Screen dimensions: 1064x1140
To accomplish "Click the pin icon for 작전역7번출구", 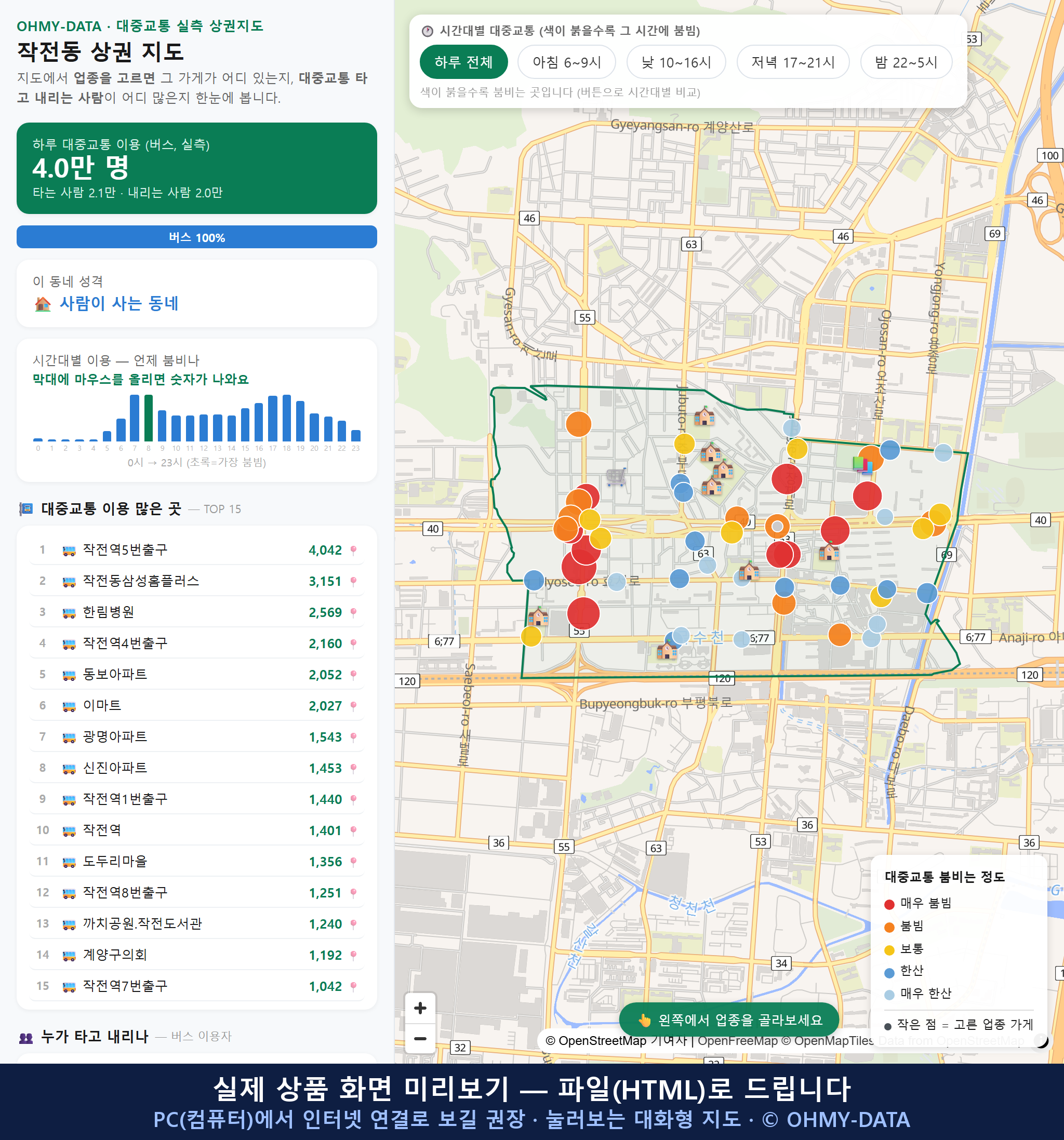I will (353, 986).
